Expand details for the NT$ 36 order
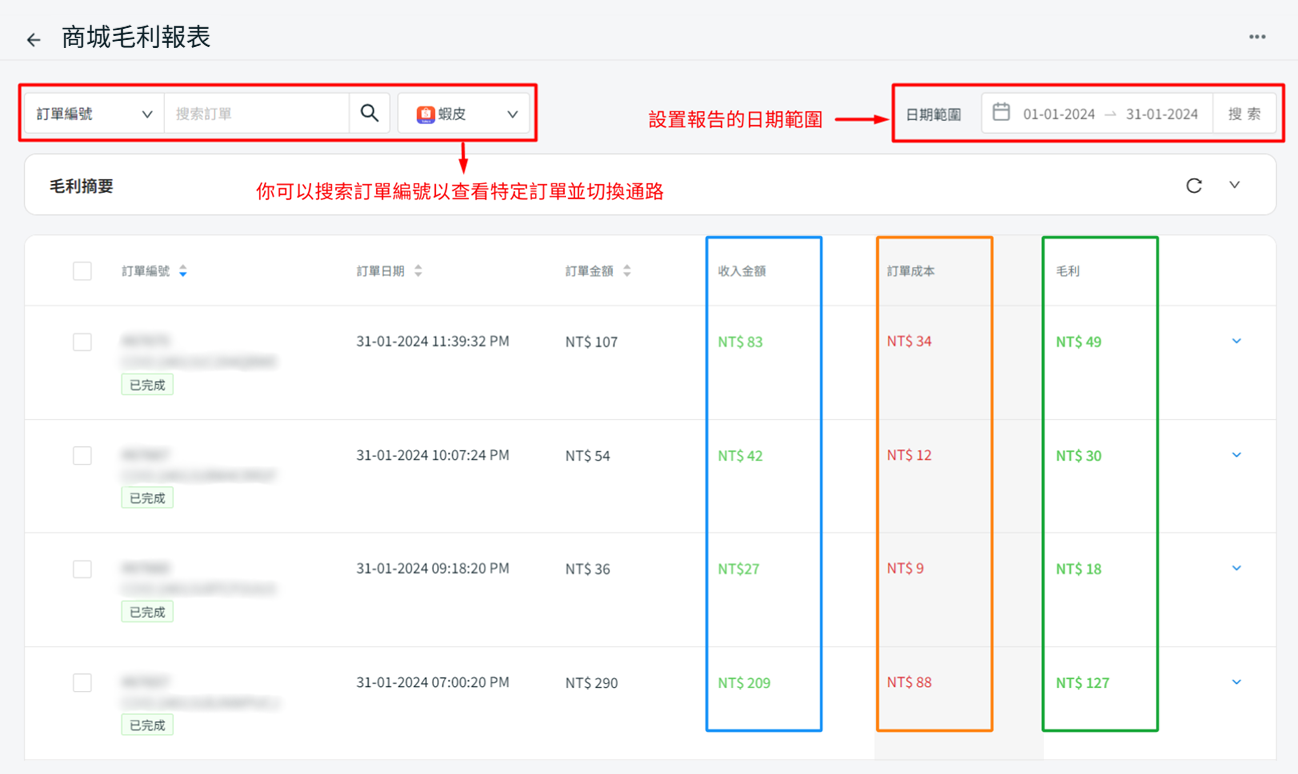 point(1237,569)
